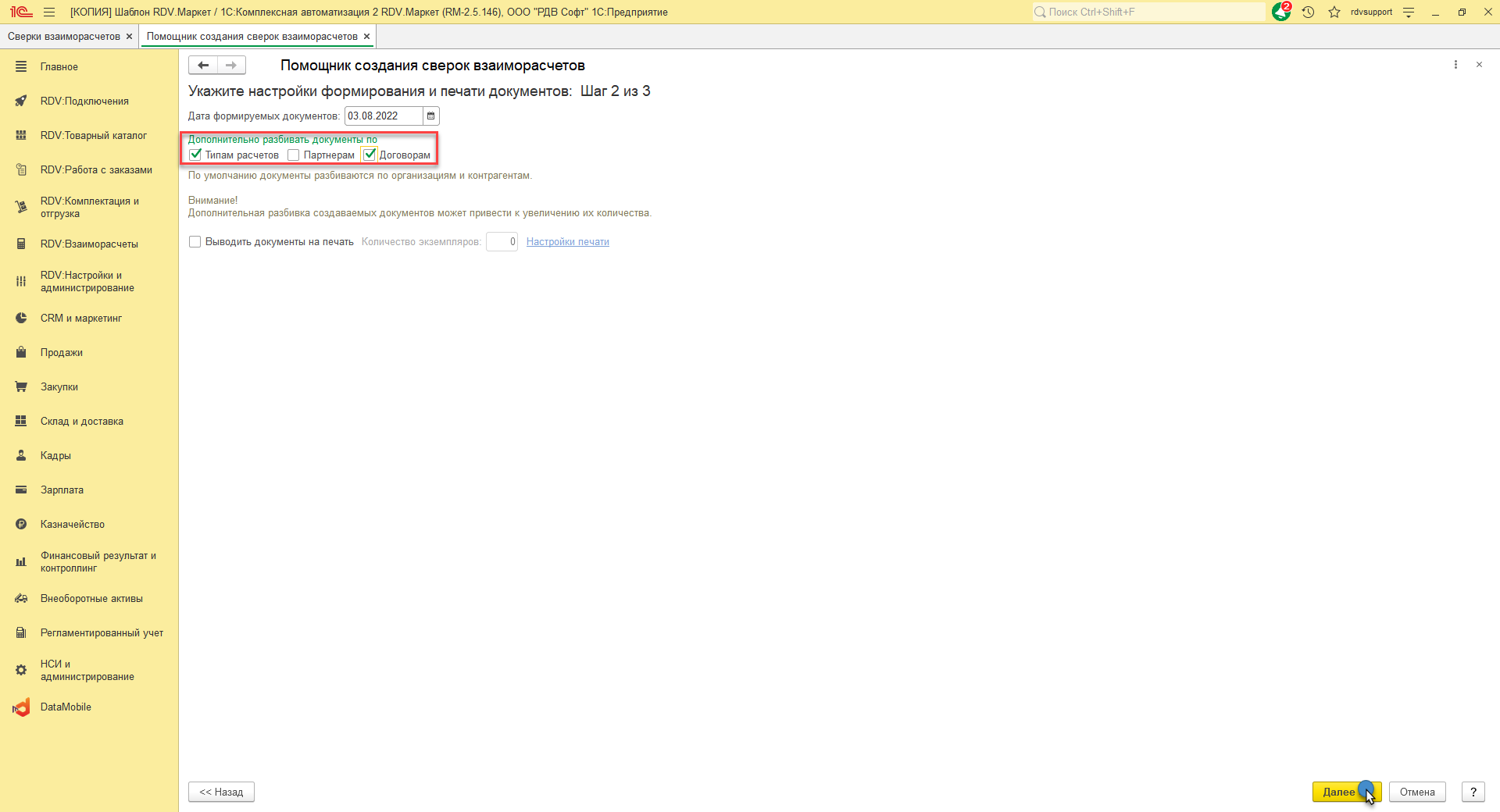Click the Отмена button
This screenshot has width=1500, height=812.
[x=1417, y=792]
